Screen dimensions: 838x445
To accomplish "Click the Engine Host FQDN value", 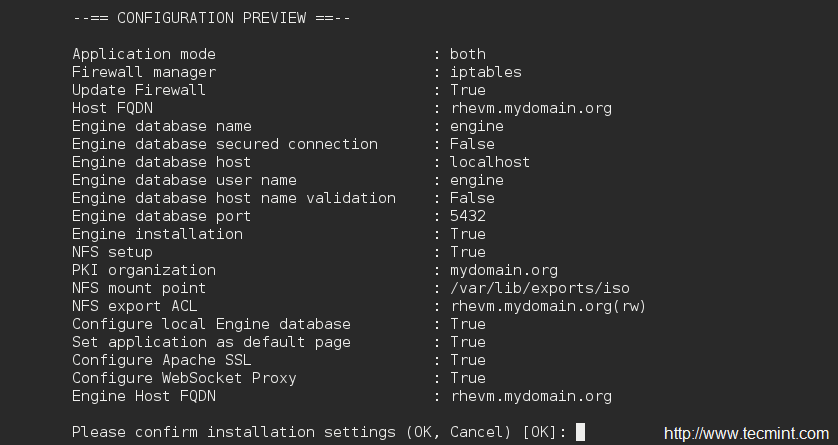I will 530,396.
